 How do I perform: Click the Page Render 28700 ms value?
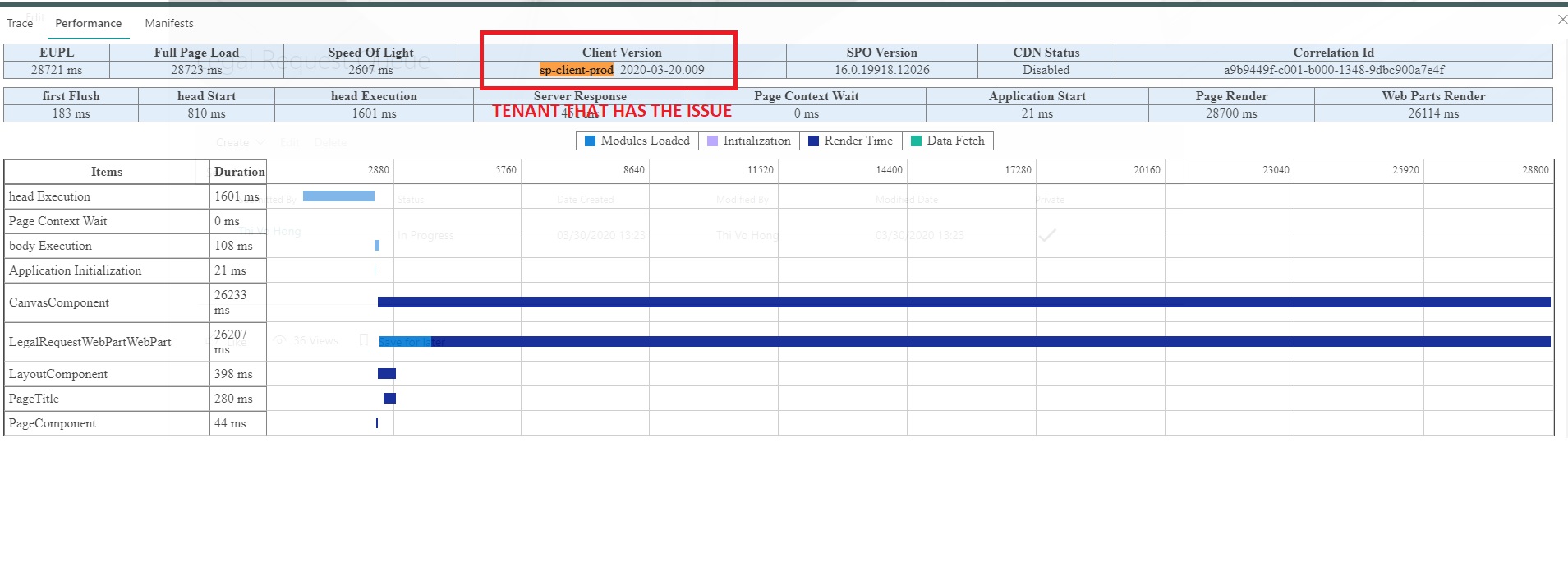[1231, 113]
